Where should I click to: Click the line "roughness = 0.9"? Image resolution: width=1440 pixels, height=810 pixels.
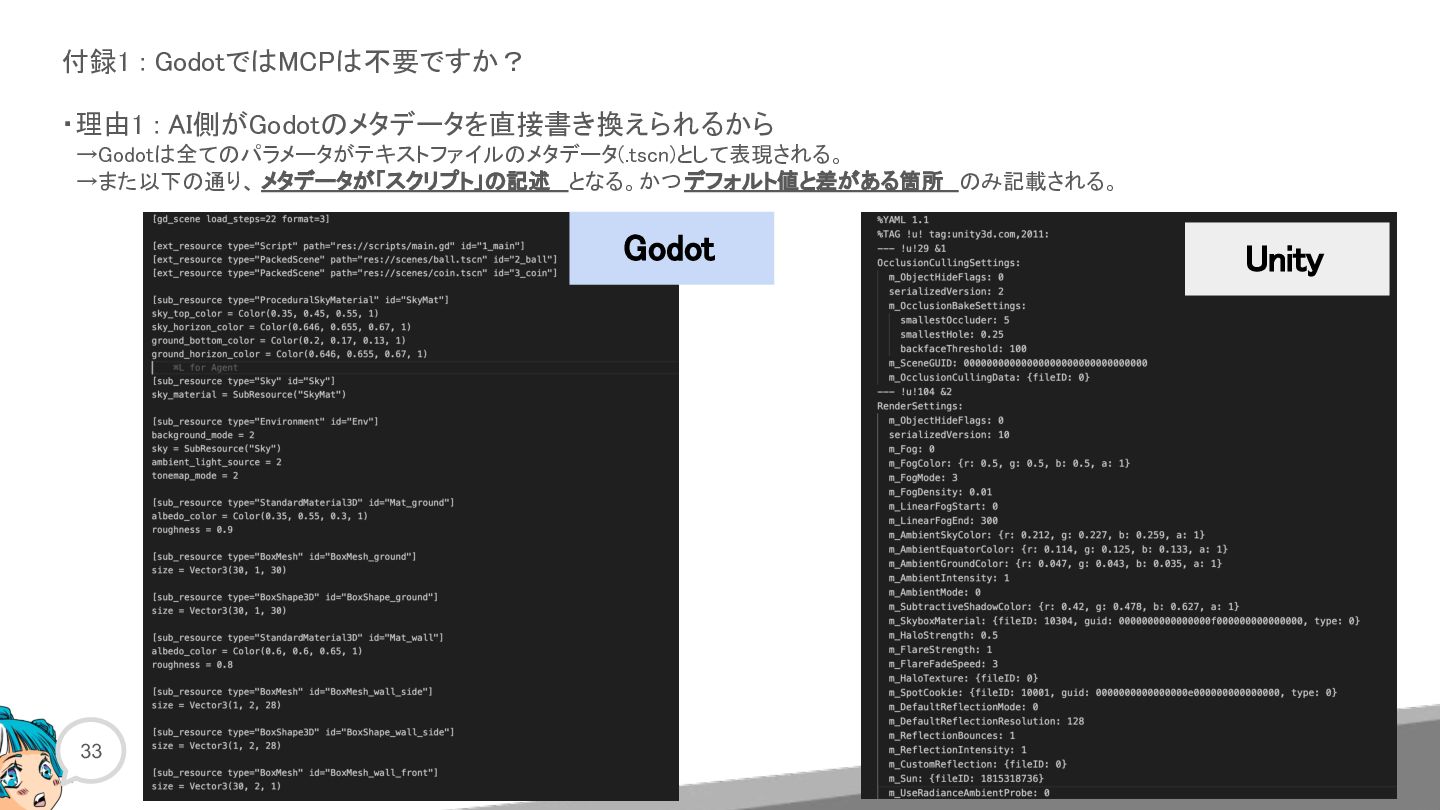point(192,530)
